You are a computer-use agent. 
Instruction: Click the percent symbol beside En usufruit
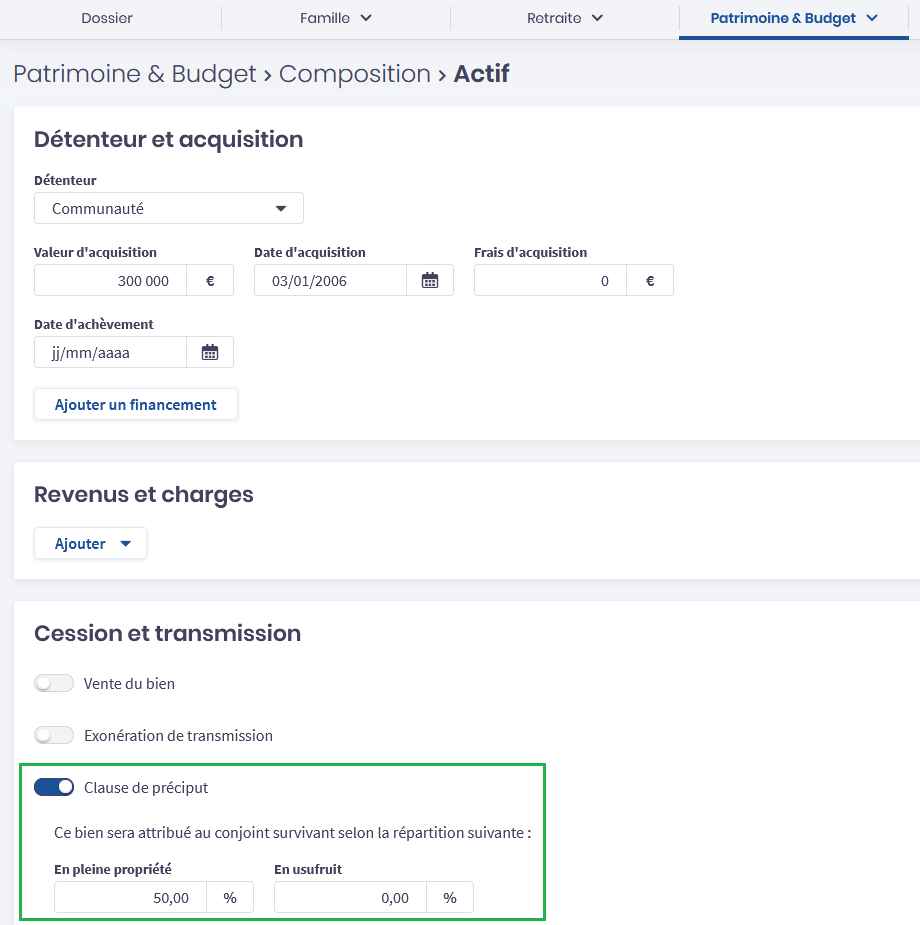tap(450, 898)
